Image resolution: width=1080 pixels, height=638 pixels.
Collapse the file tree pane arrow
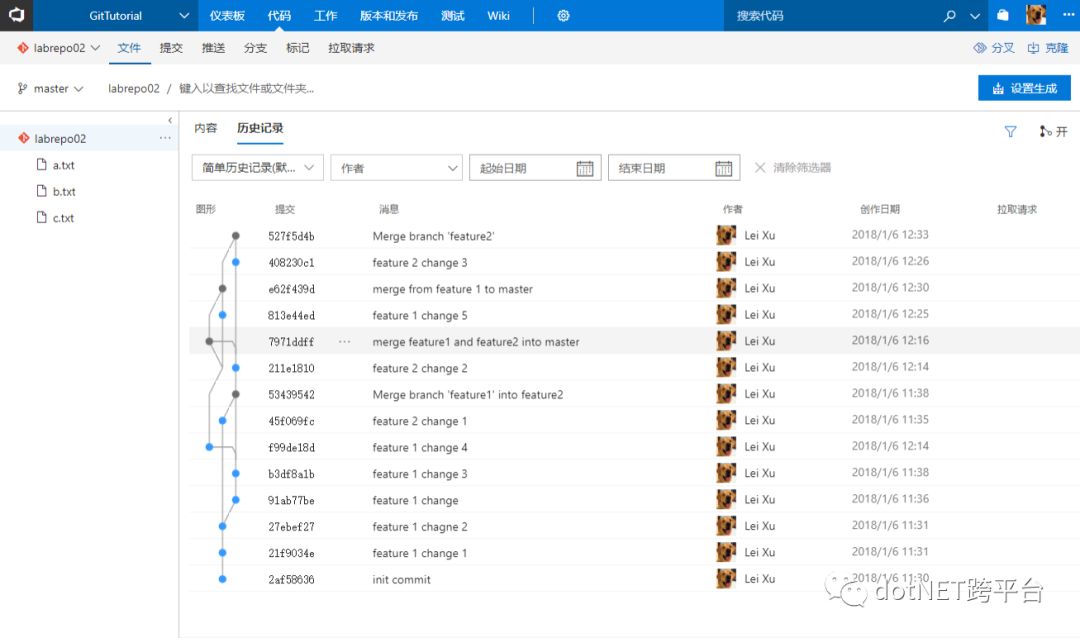tap(169, 121)
